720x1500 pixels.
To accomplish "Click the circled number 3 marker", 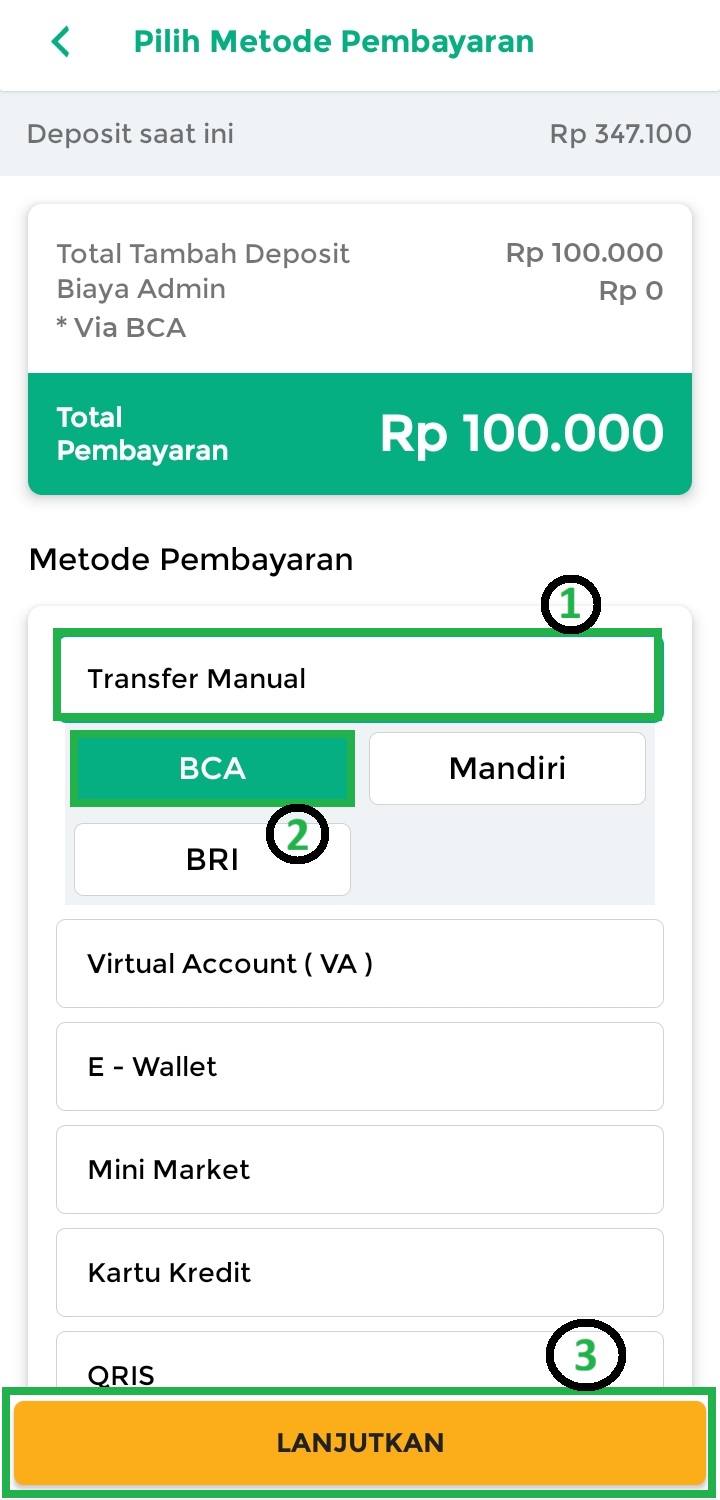I will tap(585, 1355).
